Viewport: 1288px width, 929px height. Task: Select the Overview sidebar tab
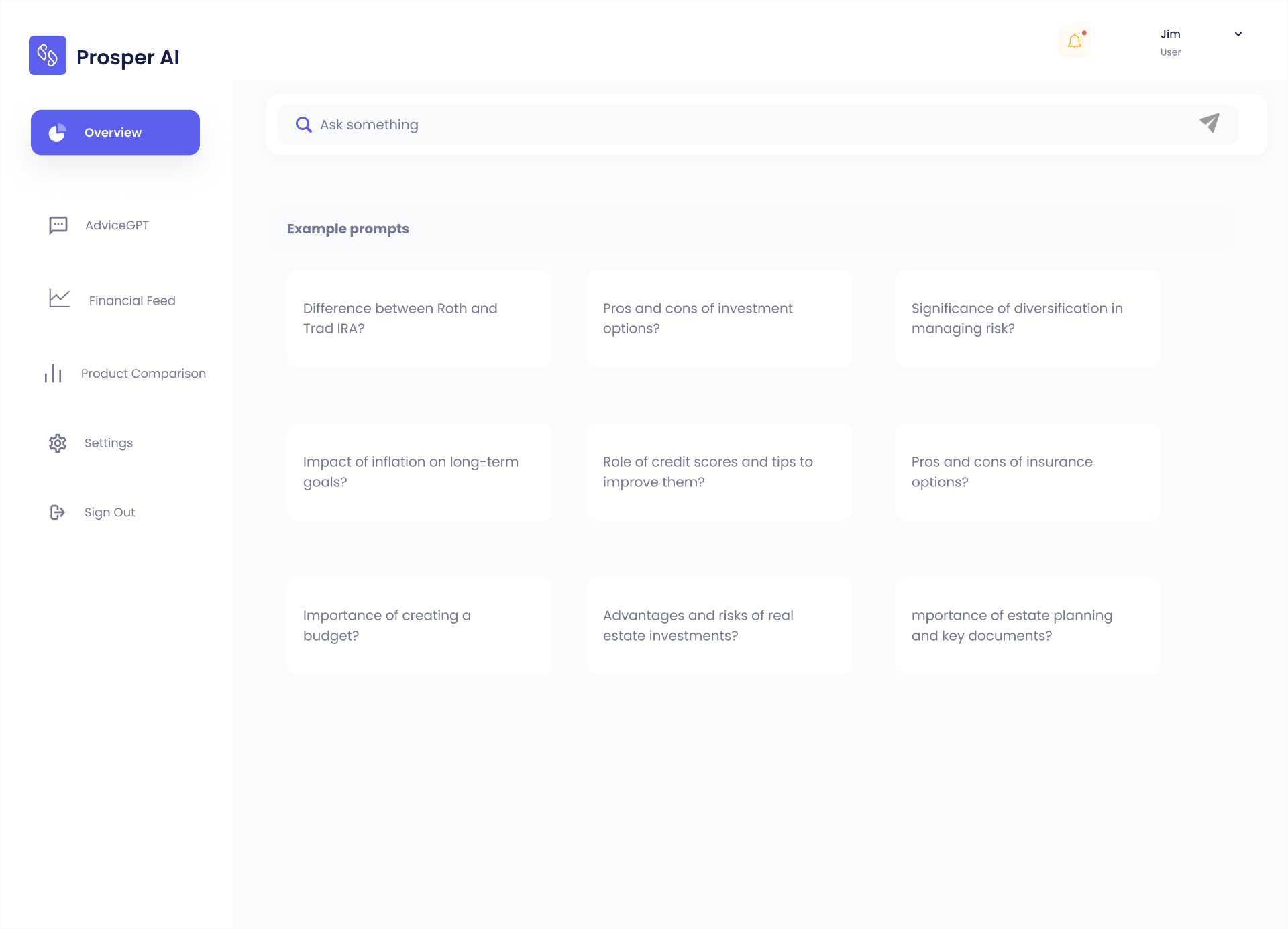[x=115, y=133]
